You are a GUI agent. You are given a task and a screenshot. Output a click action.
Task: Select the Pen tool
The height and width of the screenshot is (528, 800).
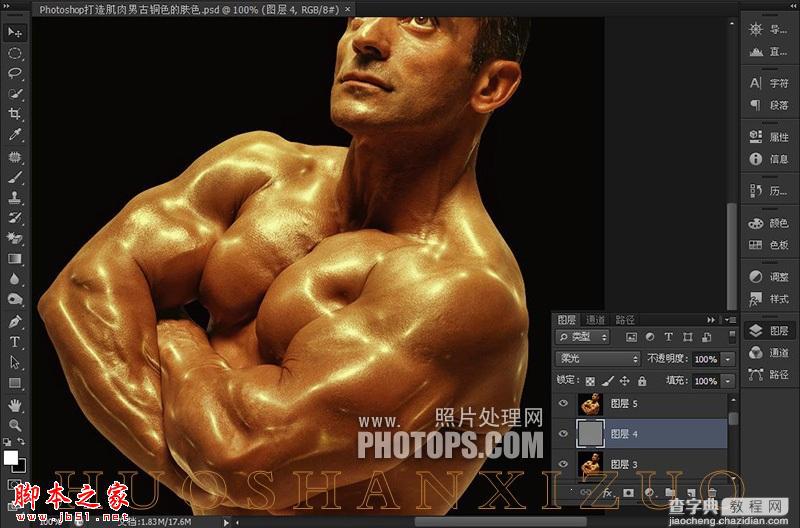tap(15, 322)
